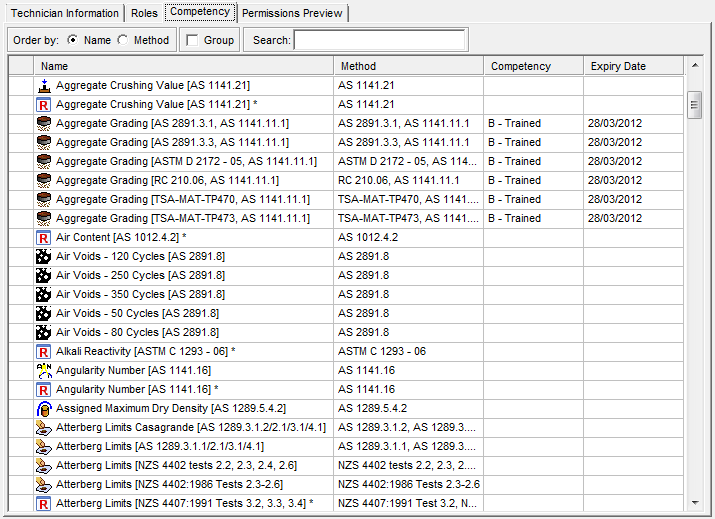Click icon for Air Voids - 120 Cycles
The width and height of the screenshot is (715, 519).
coord(43,257)
